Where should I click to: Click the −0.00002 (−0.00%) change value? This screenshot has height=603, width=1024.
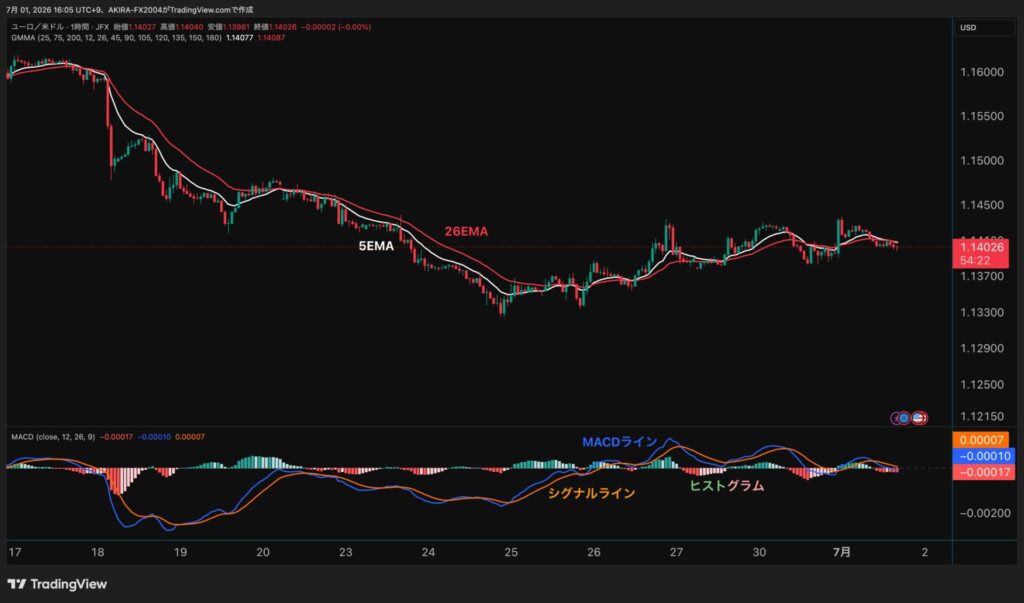[x=336, y=27]
